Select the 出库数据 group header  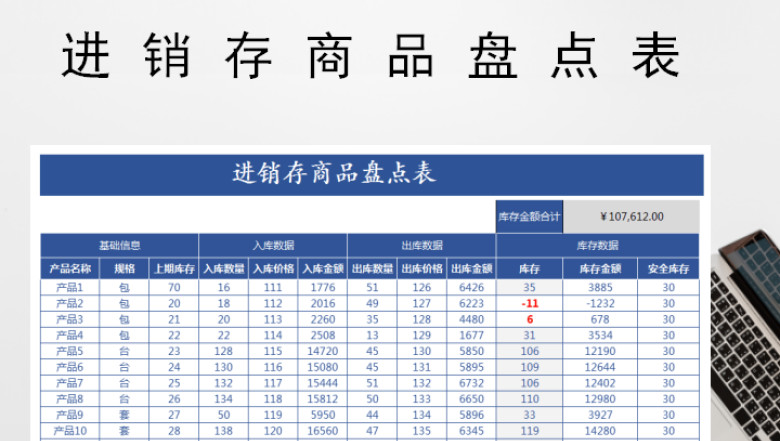pos(422,245)
